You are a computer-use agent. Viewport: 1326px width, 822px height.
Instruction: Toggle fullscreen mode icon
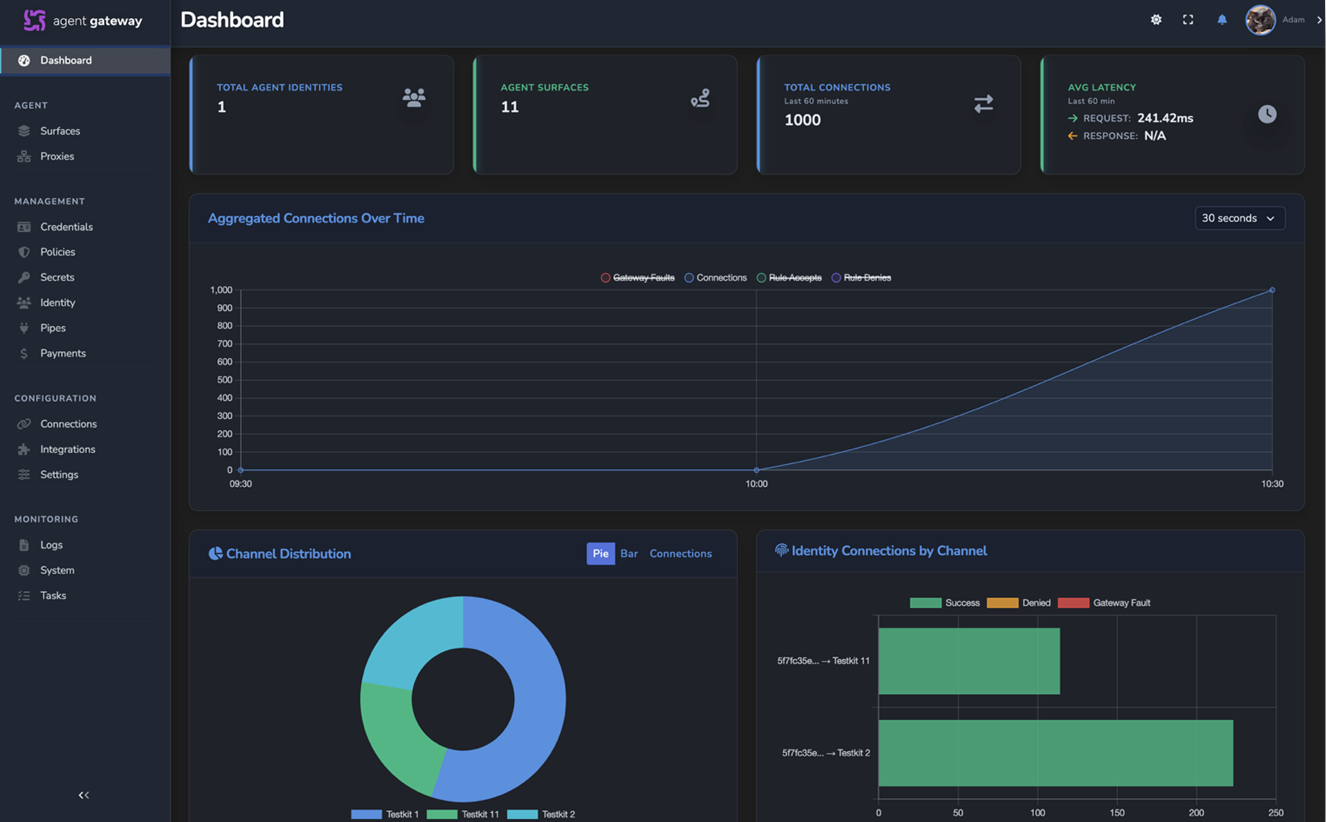1188,20
